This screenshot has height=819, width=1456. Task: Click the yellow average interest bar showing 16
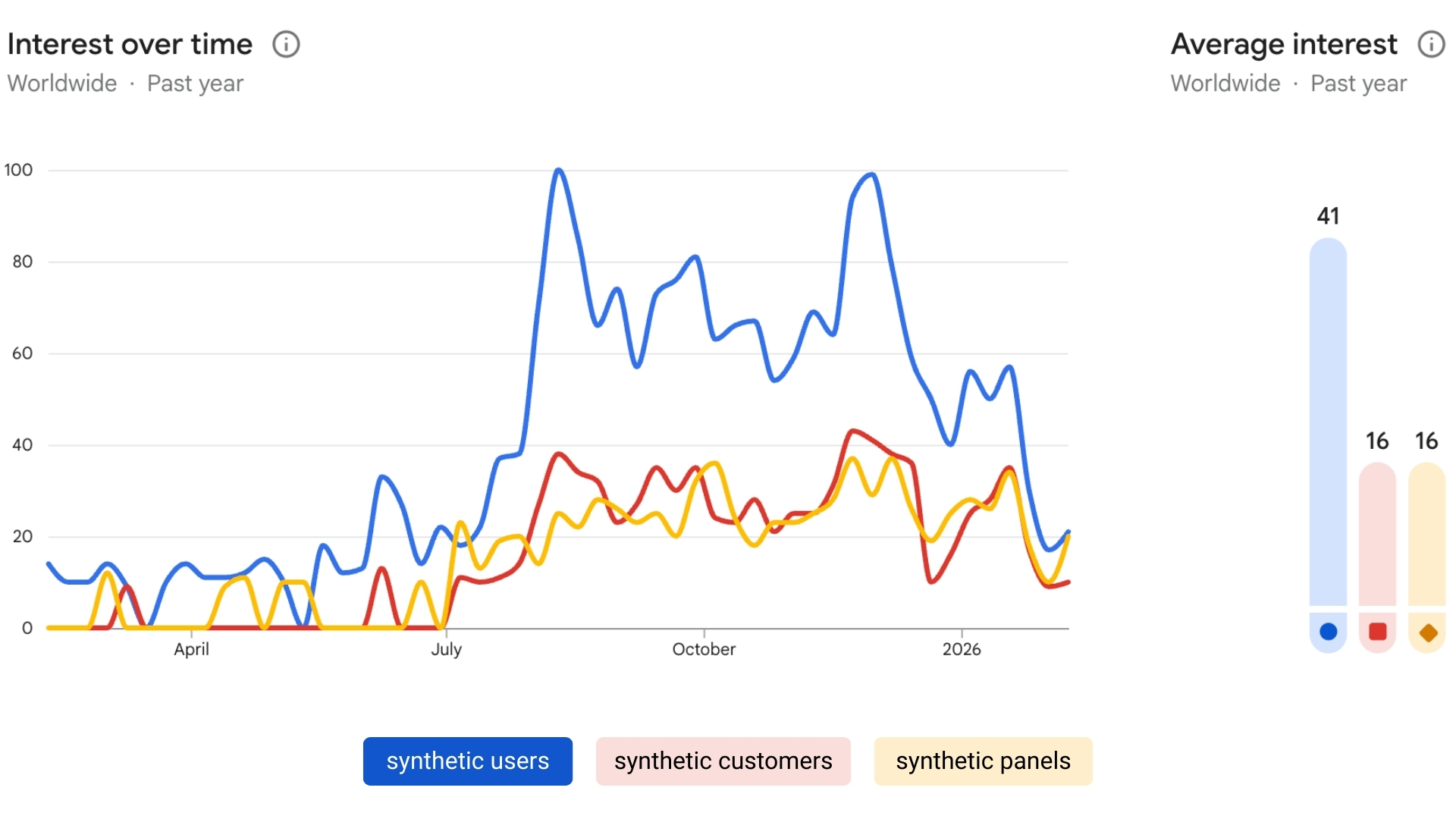click(1427, 531)
